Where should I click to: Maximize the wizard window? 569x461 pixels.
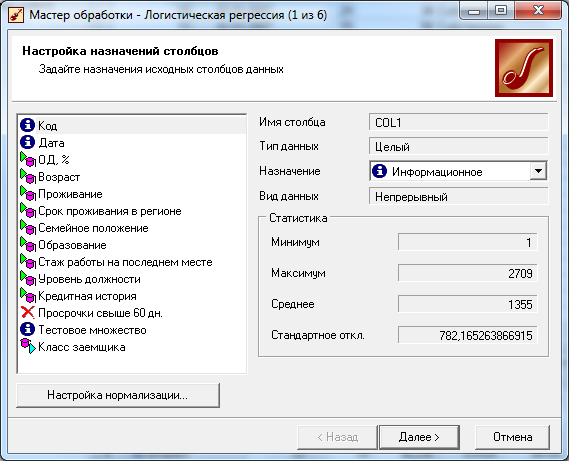pyautogui.click(x=501, y=11)
